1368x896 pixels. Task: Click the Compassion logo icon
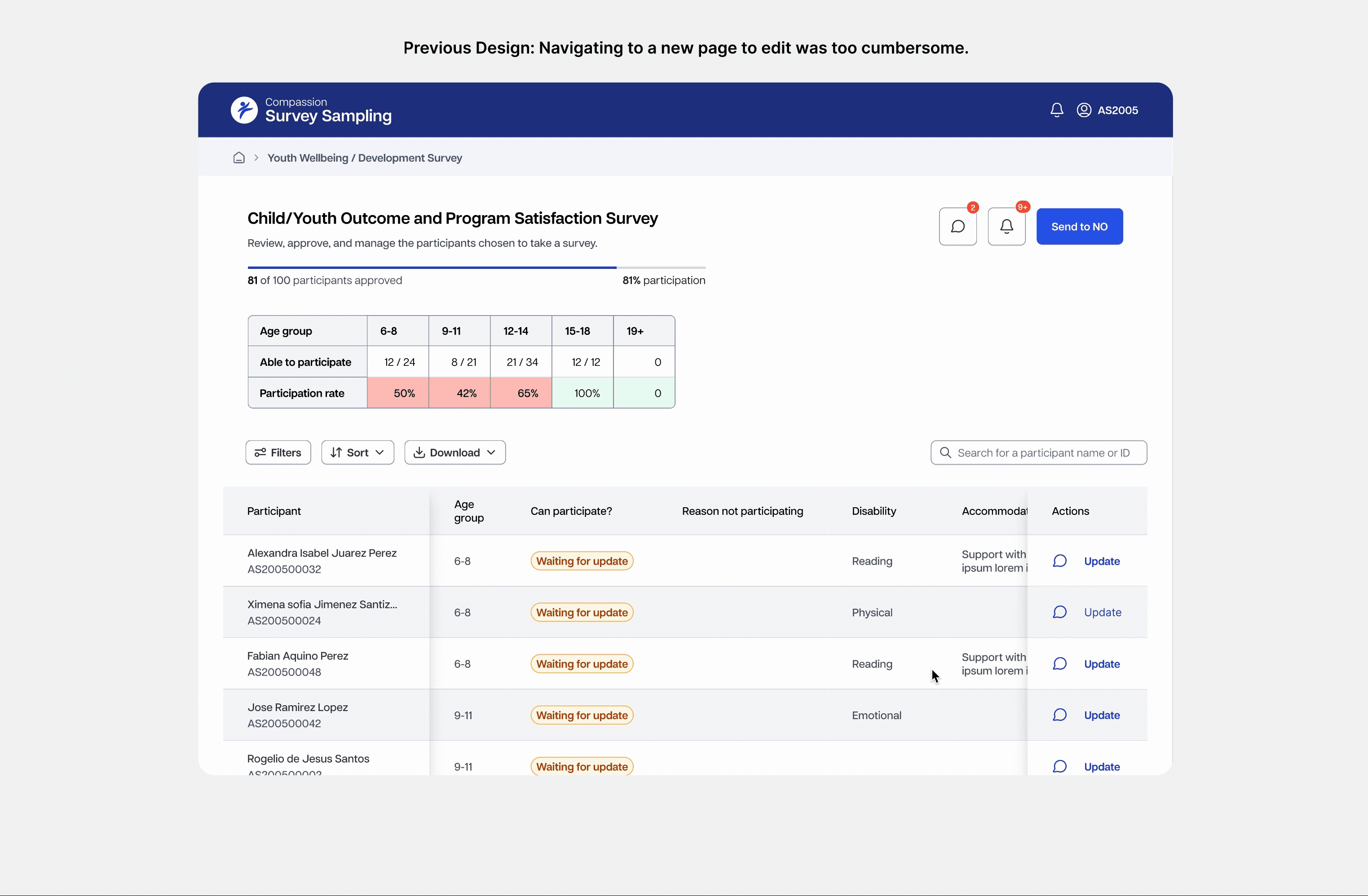(244, 110)
